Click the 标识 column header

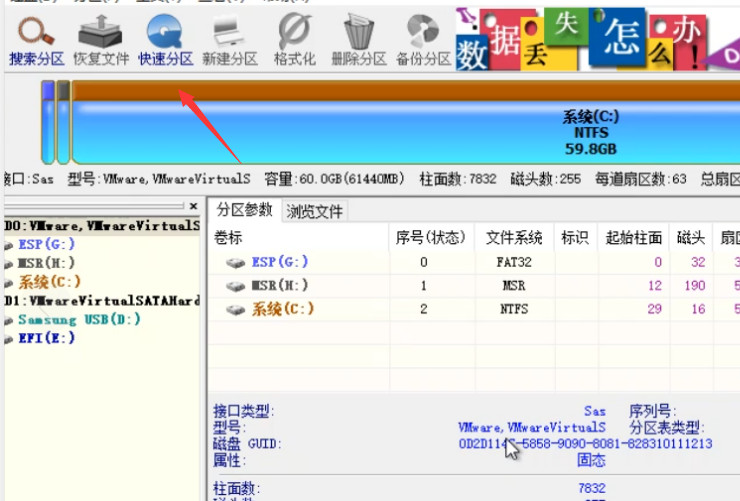click(575, 237)
